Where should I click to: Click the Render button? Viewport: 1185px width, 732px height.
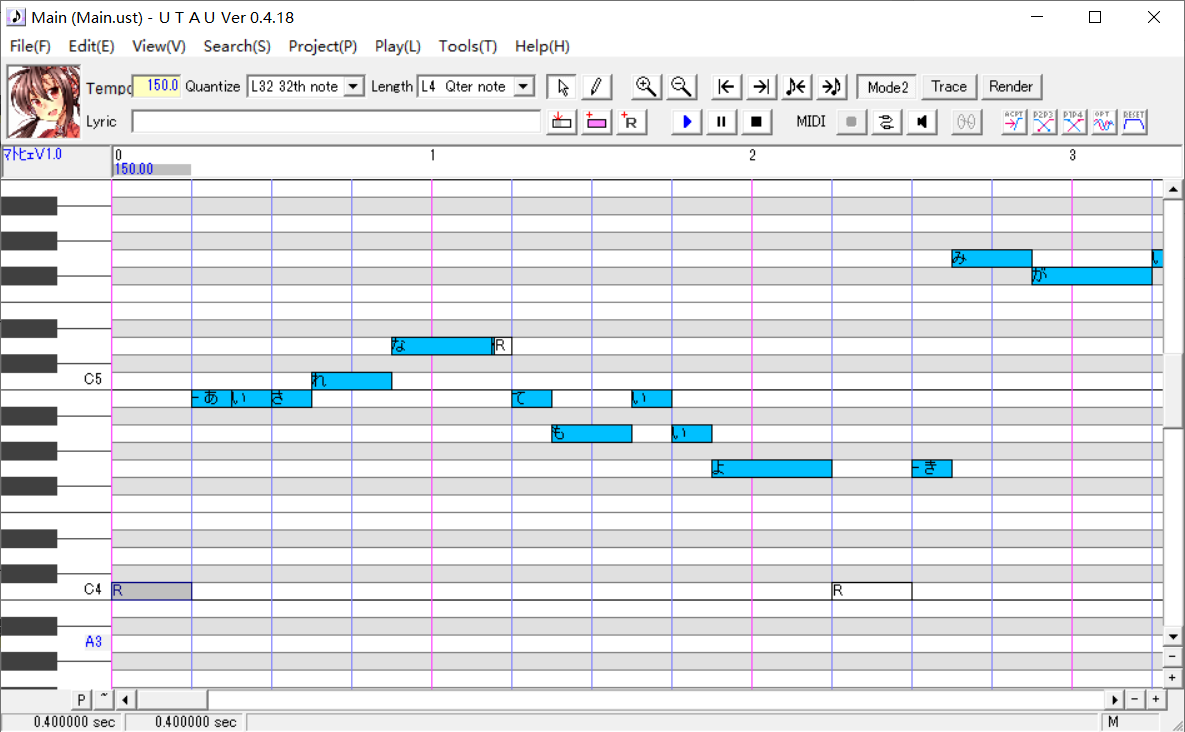point(1010,87)
